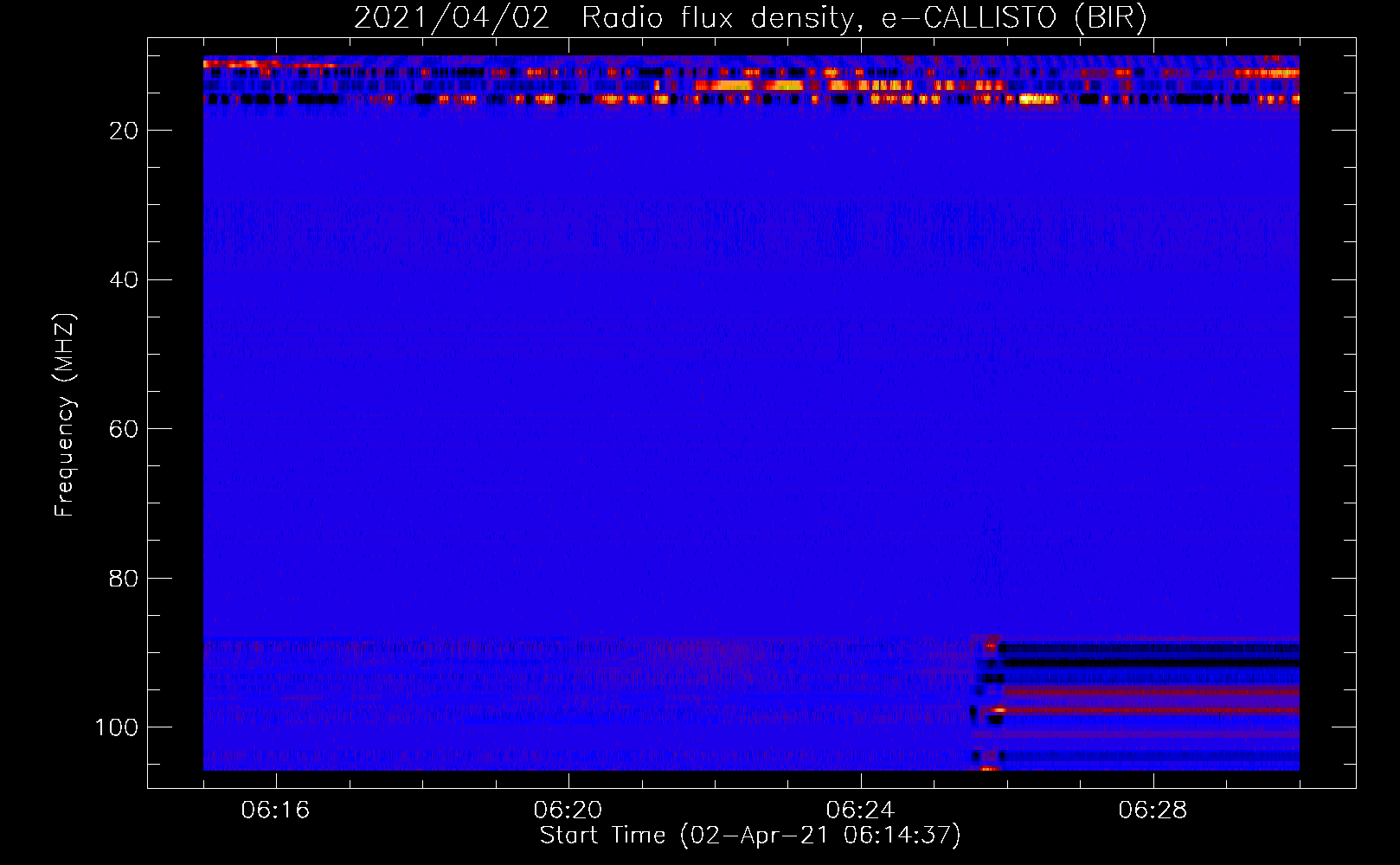Click the 06:24 time tick label
1400x865 pixels.
click(x=860, y=811)
